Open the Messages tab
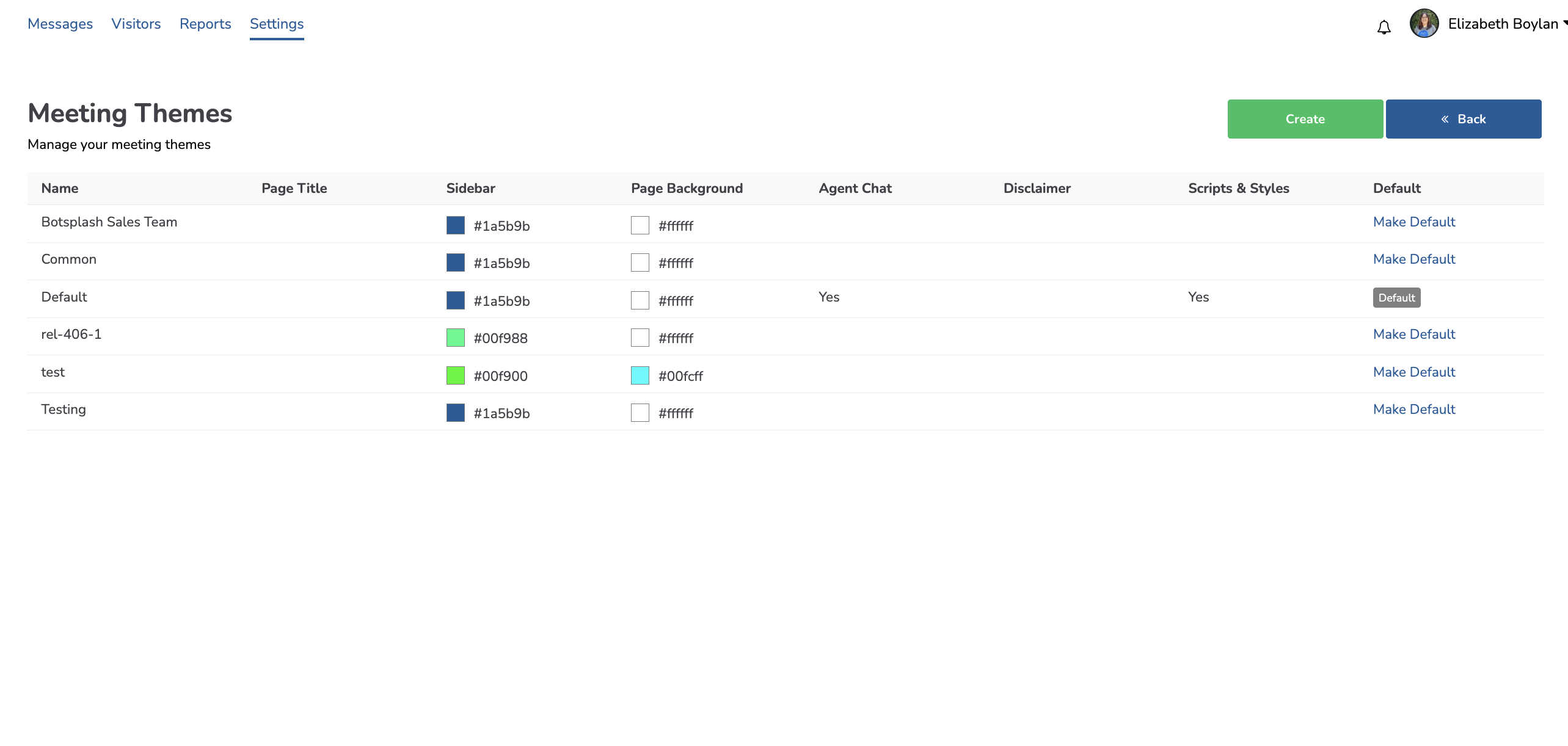This screenshot has width=1568, height=746. (x=60, y=24)
